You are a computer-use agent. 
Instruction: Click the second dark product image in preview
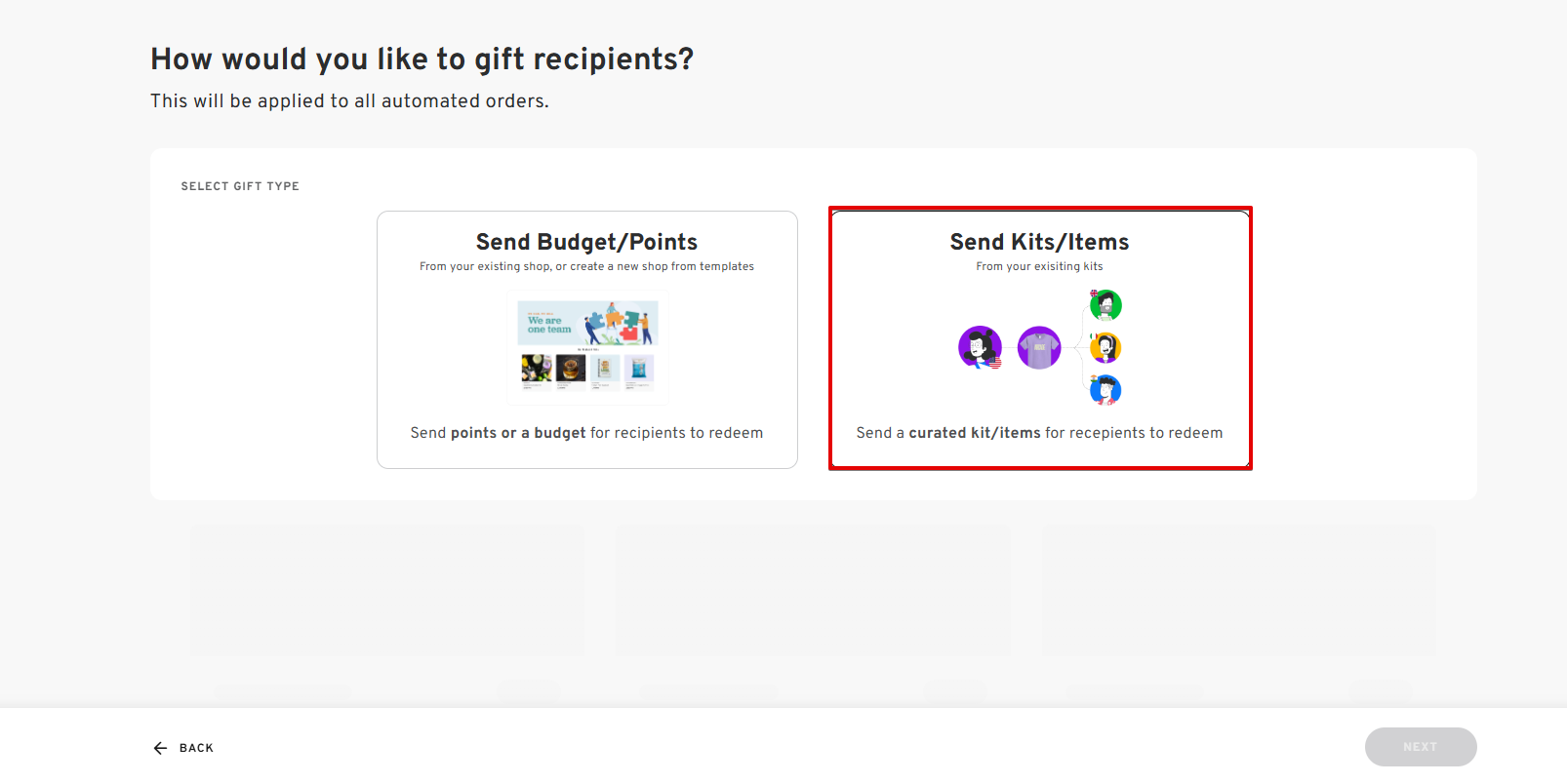click(x=571, y=368)
